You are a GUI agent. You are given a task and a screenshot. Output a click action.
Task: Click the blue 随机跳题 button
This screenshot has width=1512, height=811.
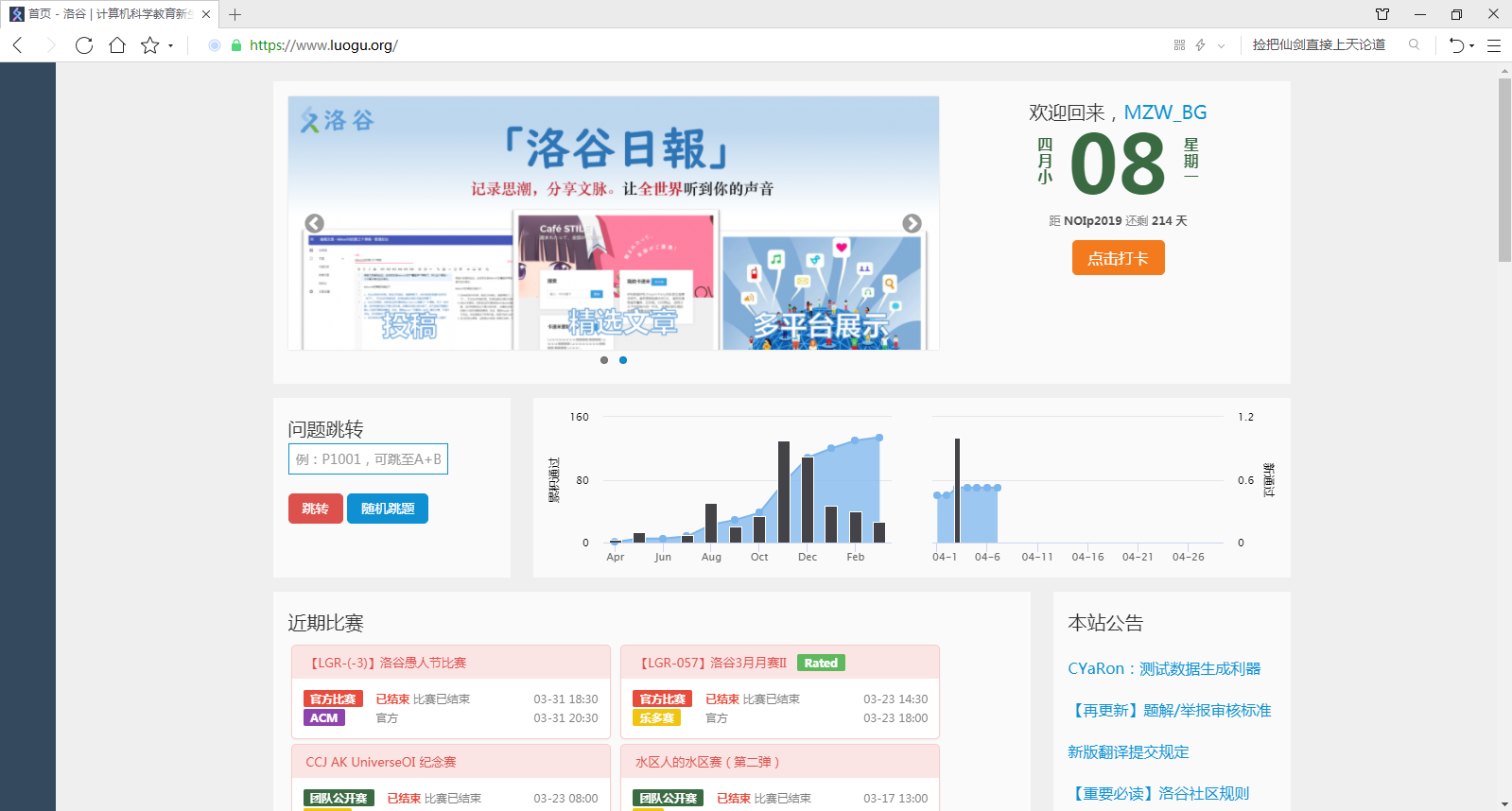(x=388, y=509)
